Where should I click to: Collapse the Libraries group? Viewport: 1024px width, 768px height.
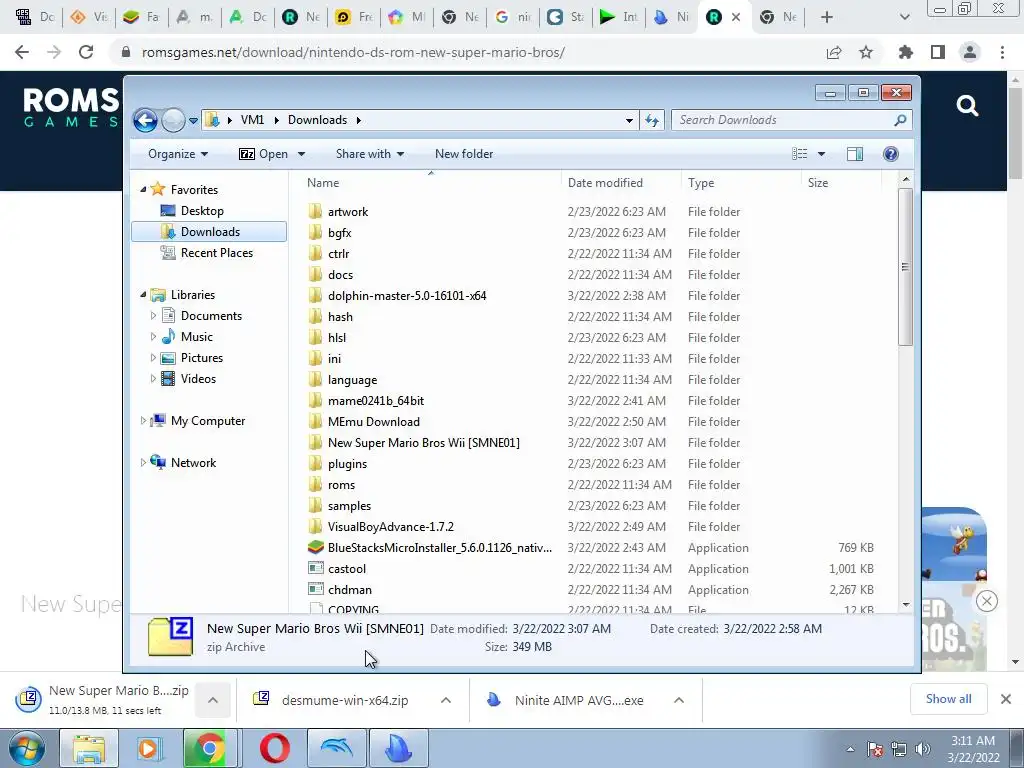click(144, 295)
